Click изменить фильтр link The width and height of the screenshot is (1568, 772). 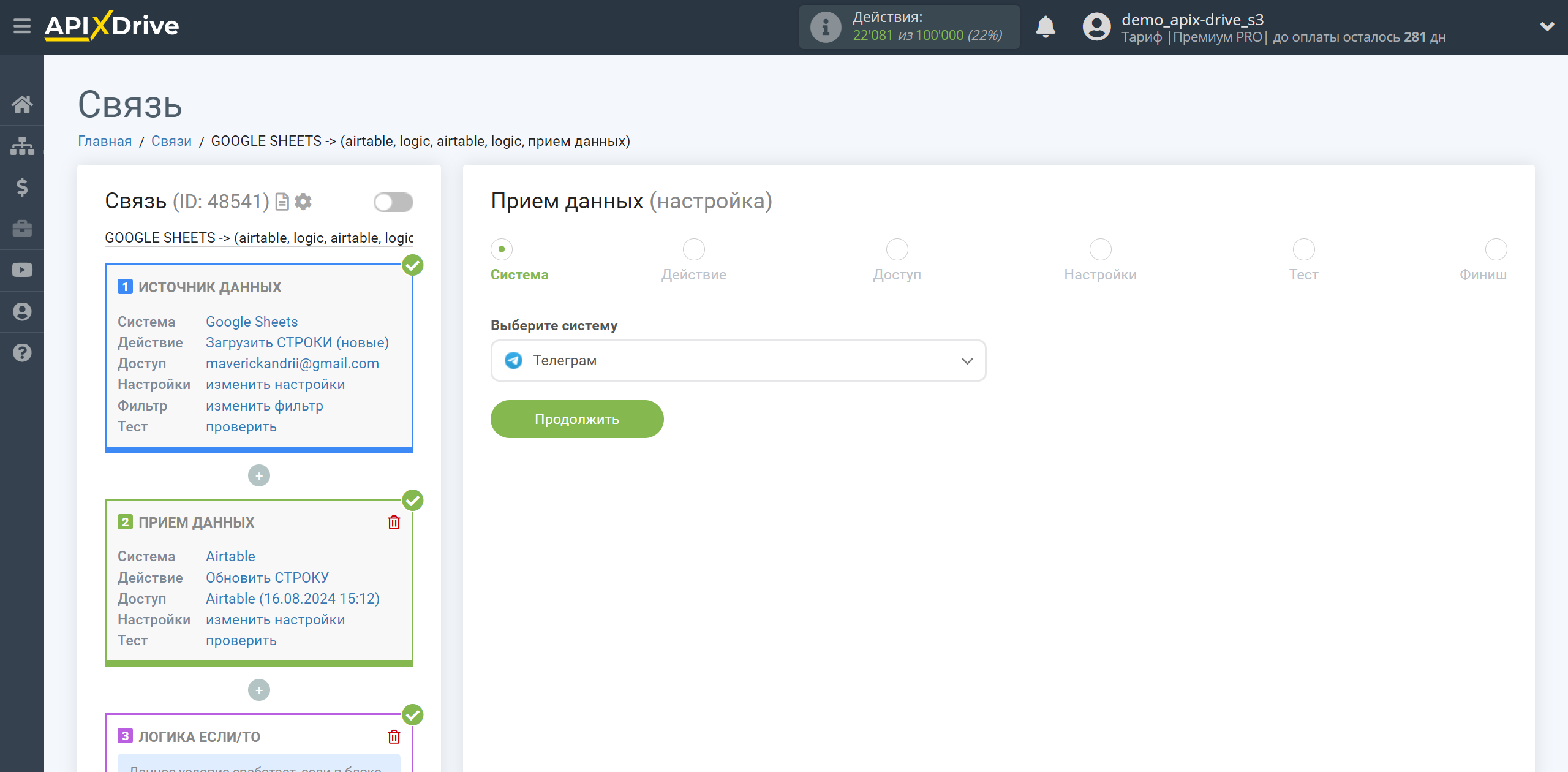tap(265, 406)
